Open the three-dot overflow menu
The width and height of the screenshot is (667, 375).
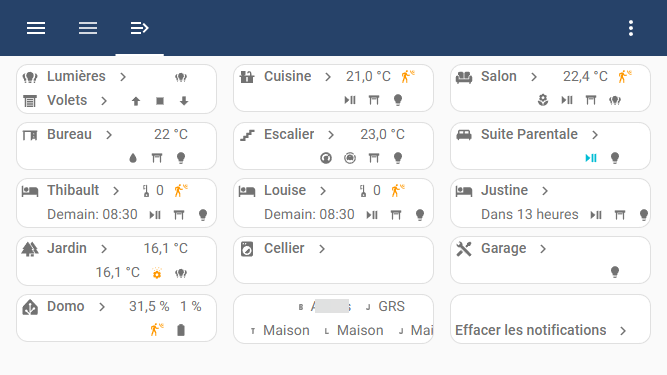click(631, 28)
